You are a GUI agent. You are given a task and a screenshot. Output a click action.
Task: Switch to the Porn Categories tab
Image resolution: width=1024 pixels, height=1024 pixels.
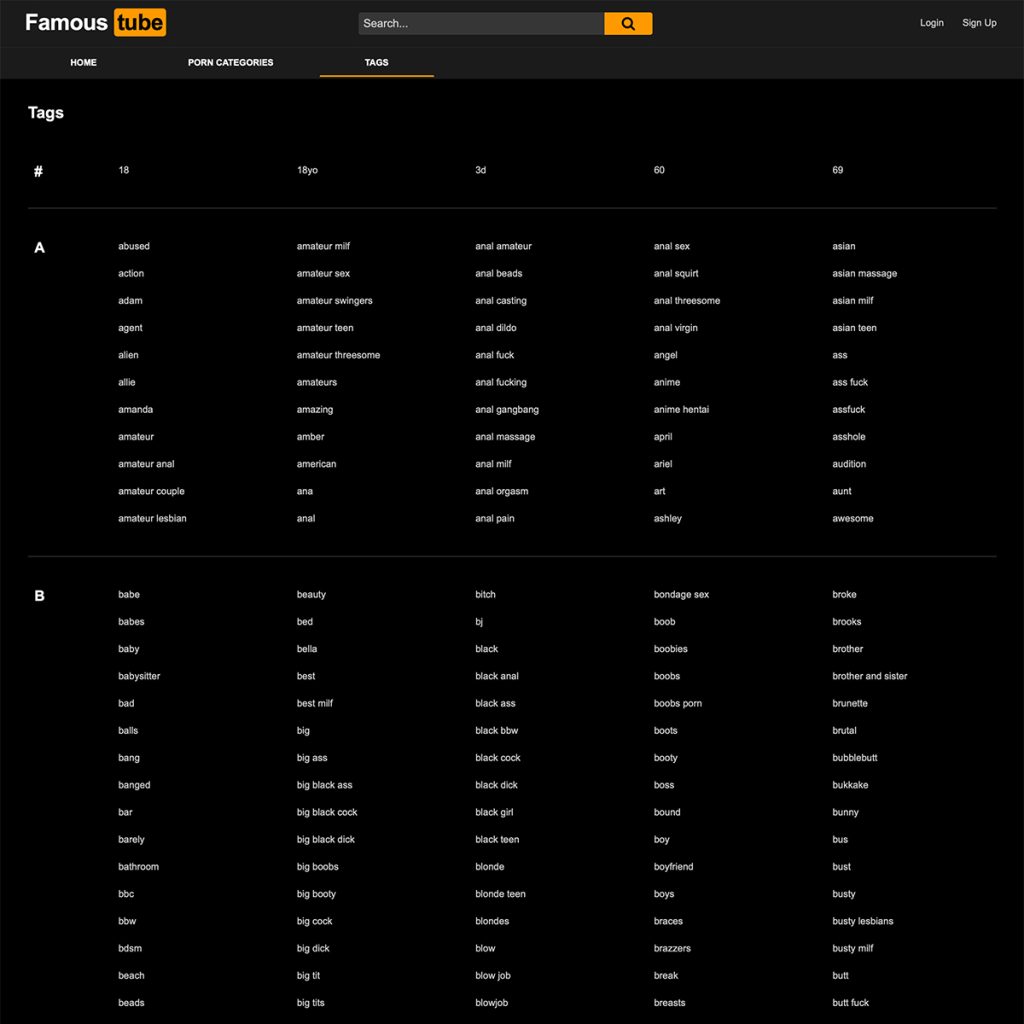click(230, 62)
